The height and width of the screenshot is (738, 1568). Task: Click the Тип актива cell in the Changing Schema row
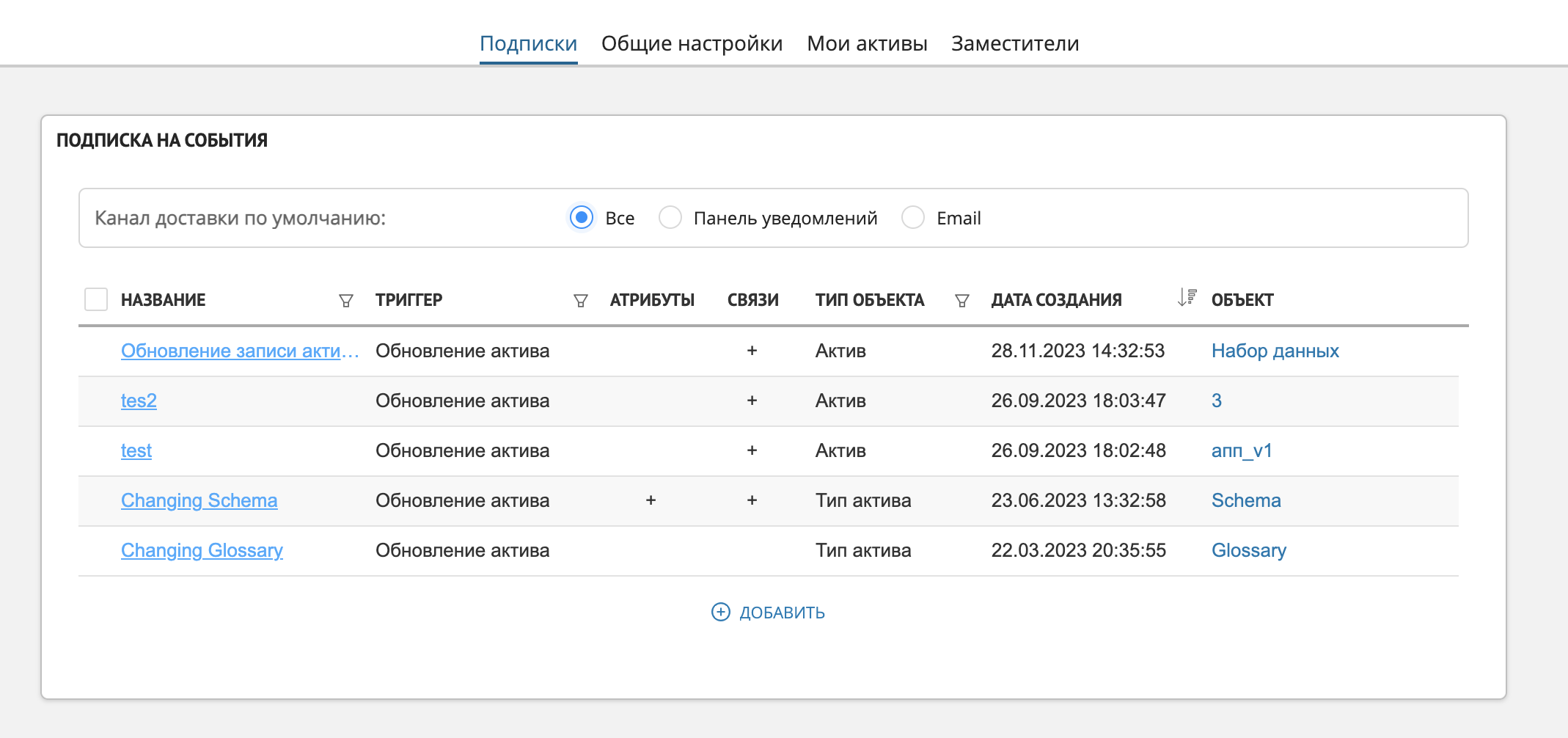coord(863,500)
